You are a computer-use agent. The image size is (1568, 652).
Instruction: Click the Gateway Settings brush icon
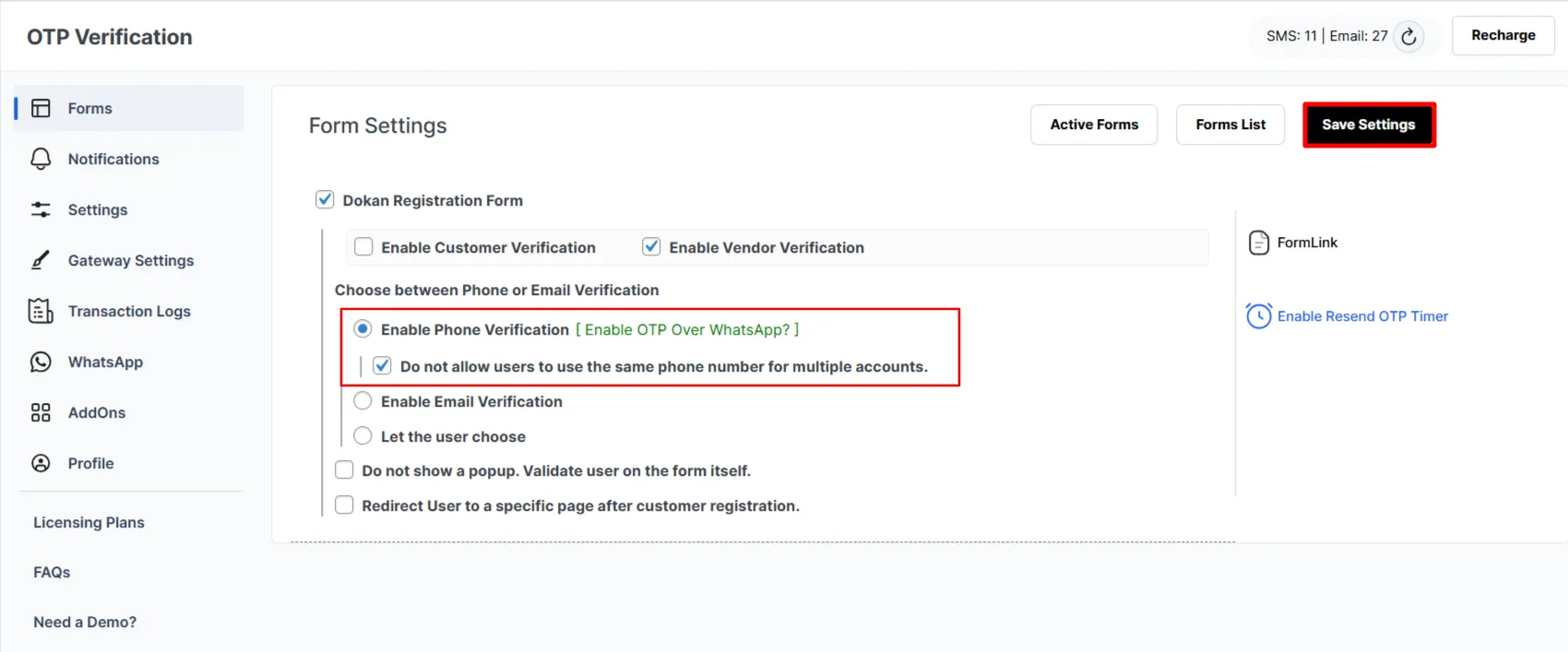41,260
